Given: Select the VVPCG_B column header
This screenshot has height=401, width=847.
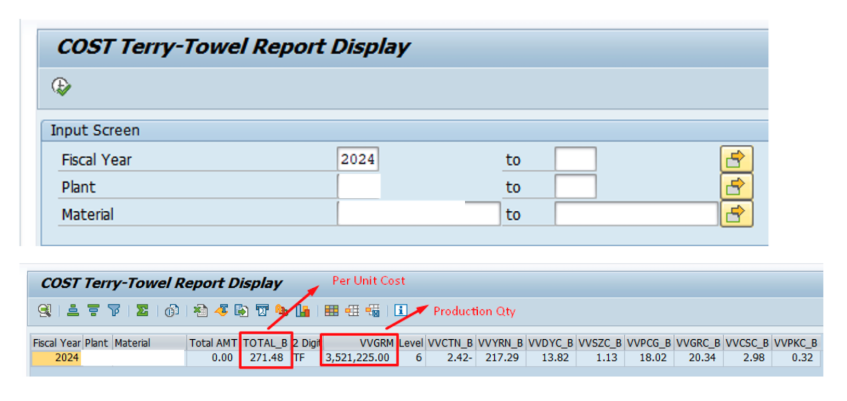Looking at the screenshot, I should [650, 343].
